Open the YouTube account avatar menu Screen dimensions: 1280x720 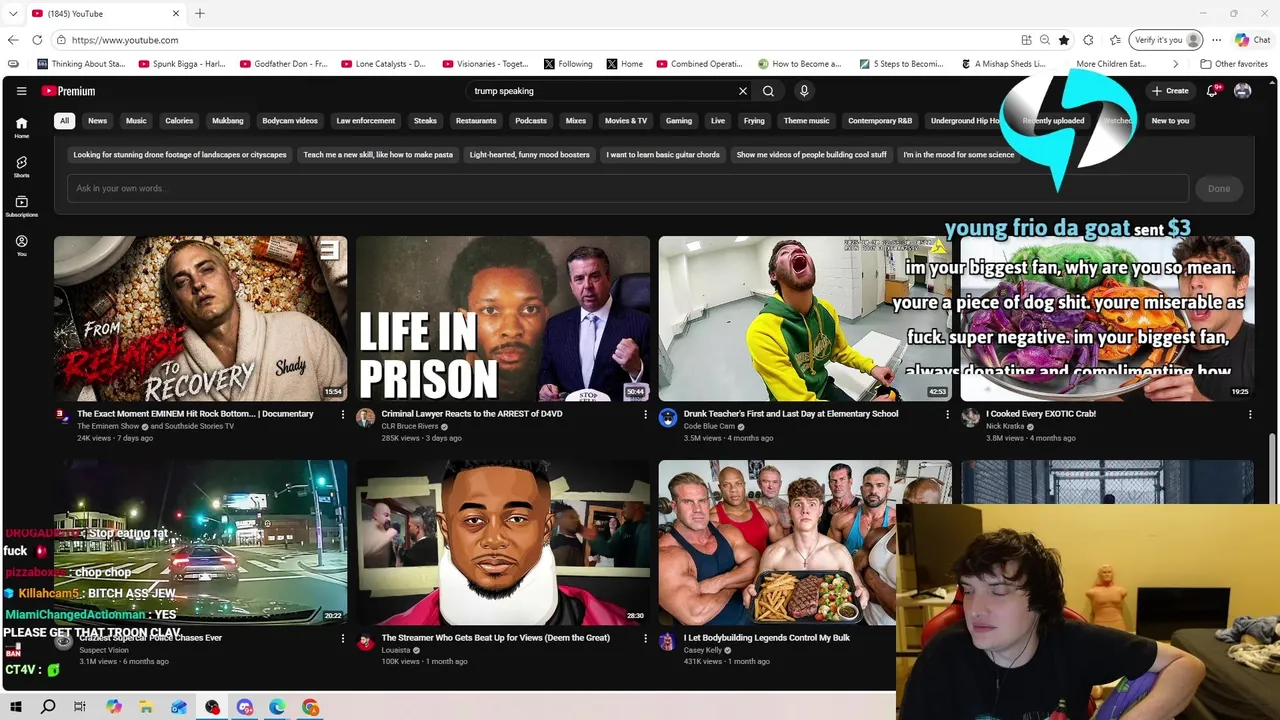(1243, 91)
